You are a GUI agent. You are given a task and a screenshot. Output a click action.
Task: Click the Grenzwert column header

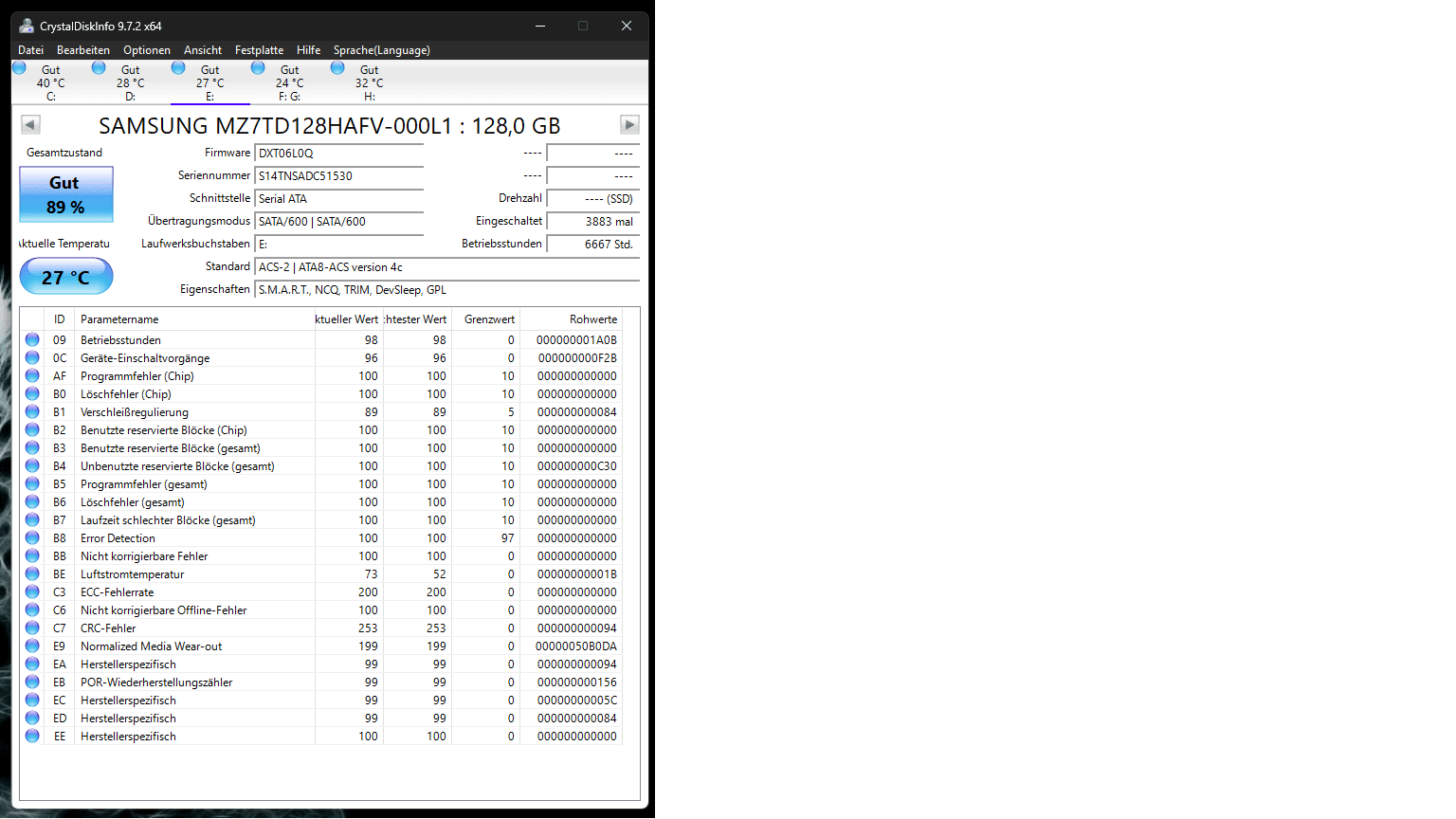[486, 319]
